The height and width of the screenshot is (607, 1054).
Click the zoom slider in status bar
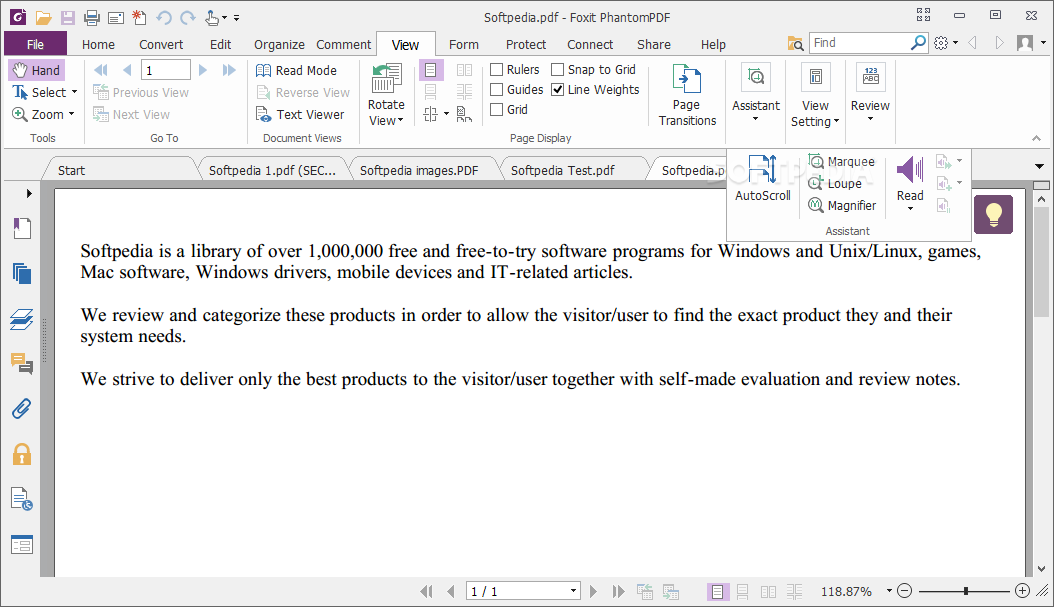(966, 591)
